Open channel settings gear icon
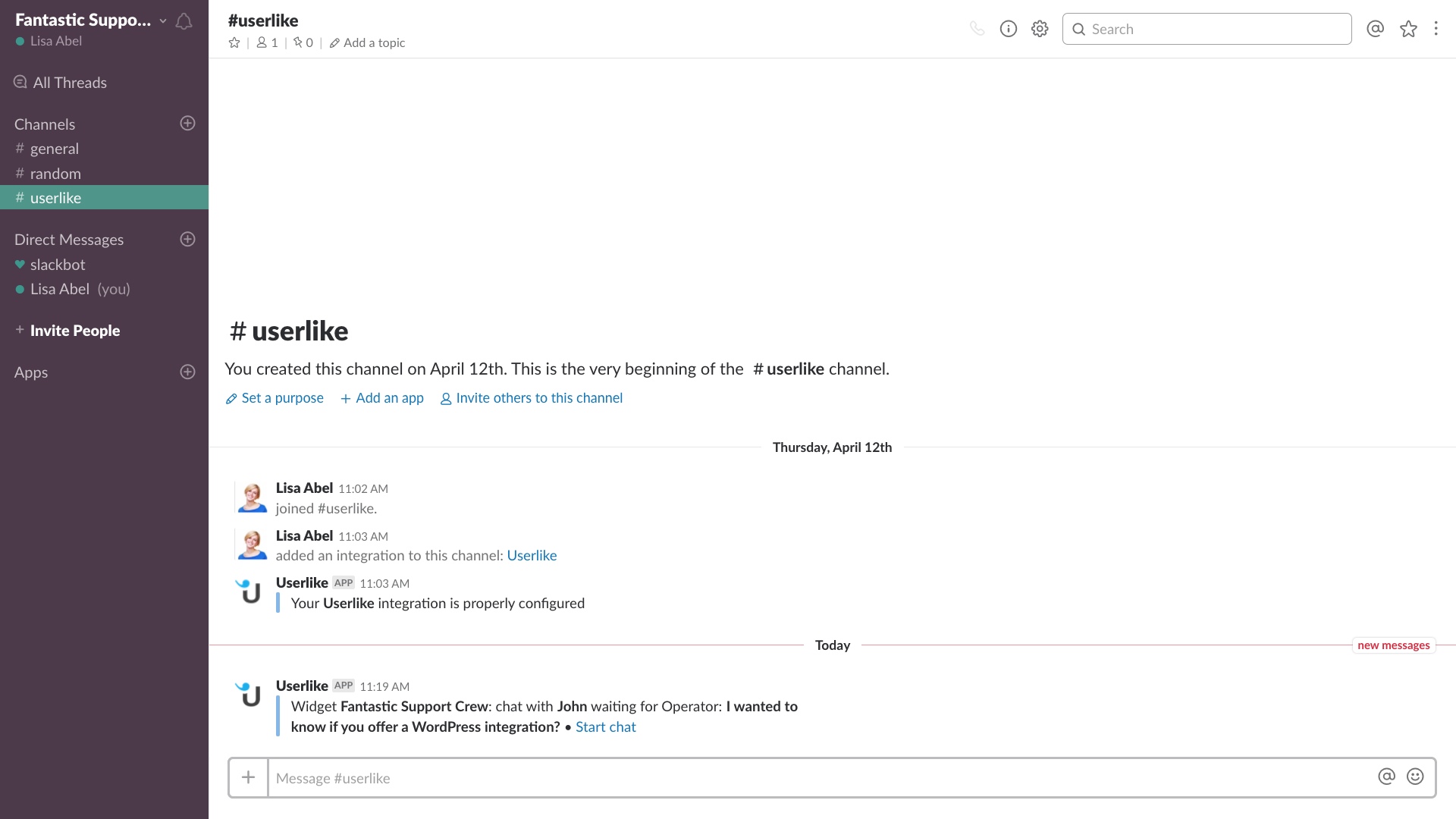The image size is (1456, 819). pyautogui.click(x=1040, y=29)
